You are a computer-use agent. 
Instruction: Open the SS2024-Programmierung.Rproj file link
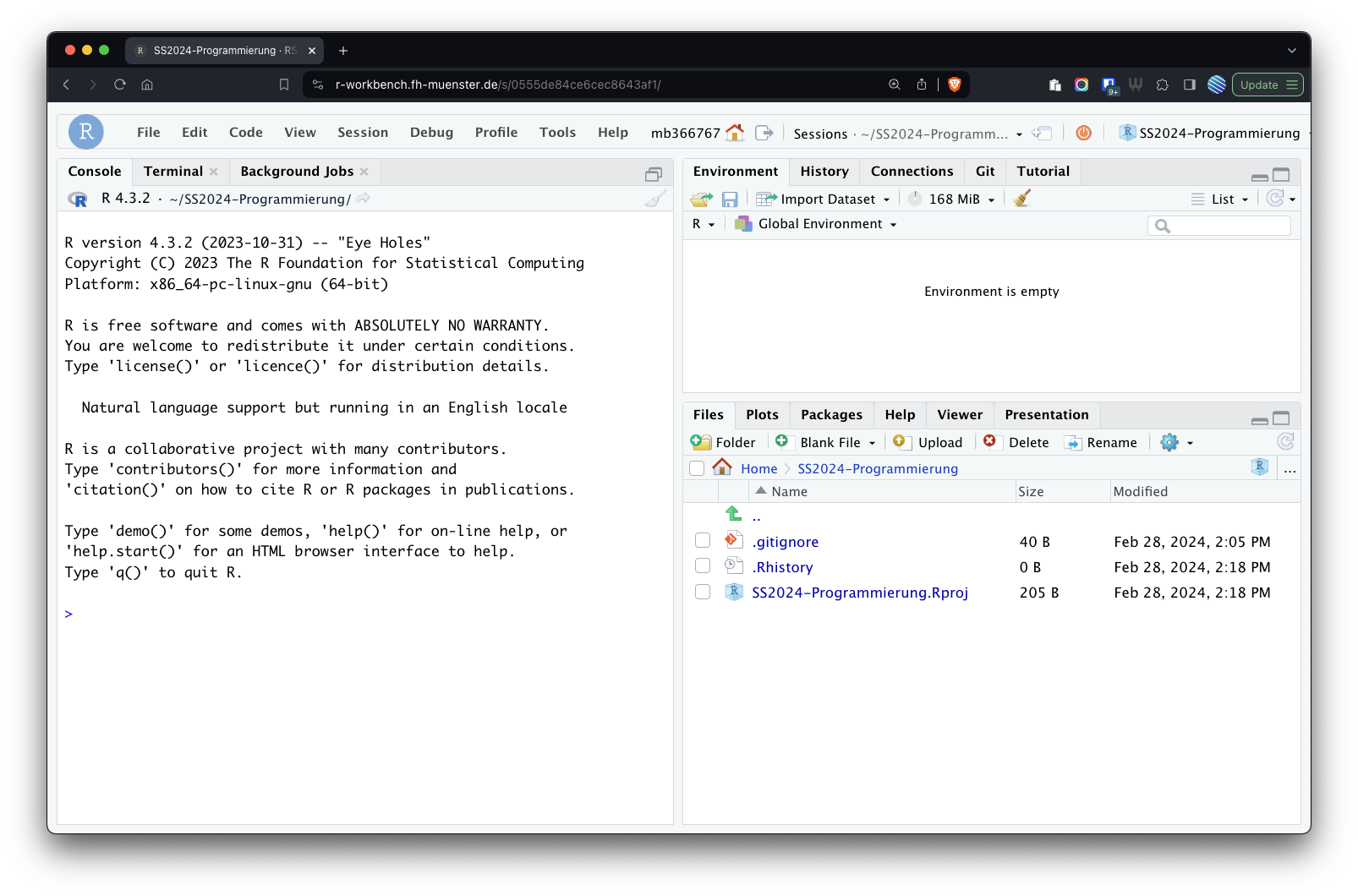859,593
